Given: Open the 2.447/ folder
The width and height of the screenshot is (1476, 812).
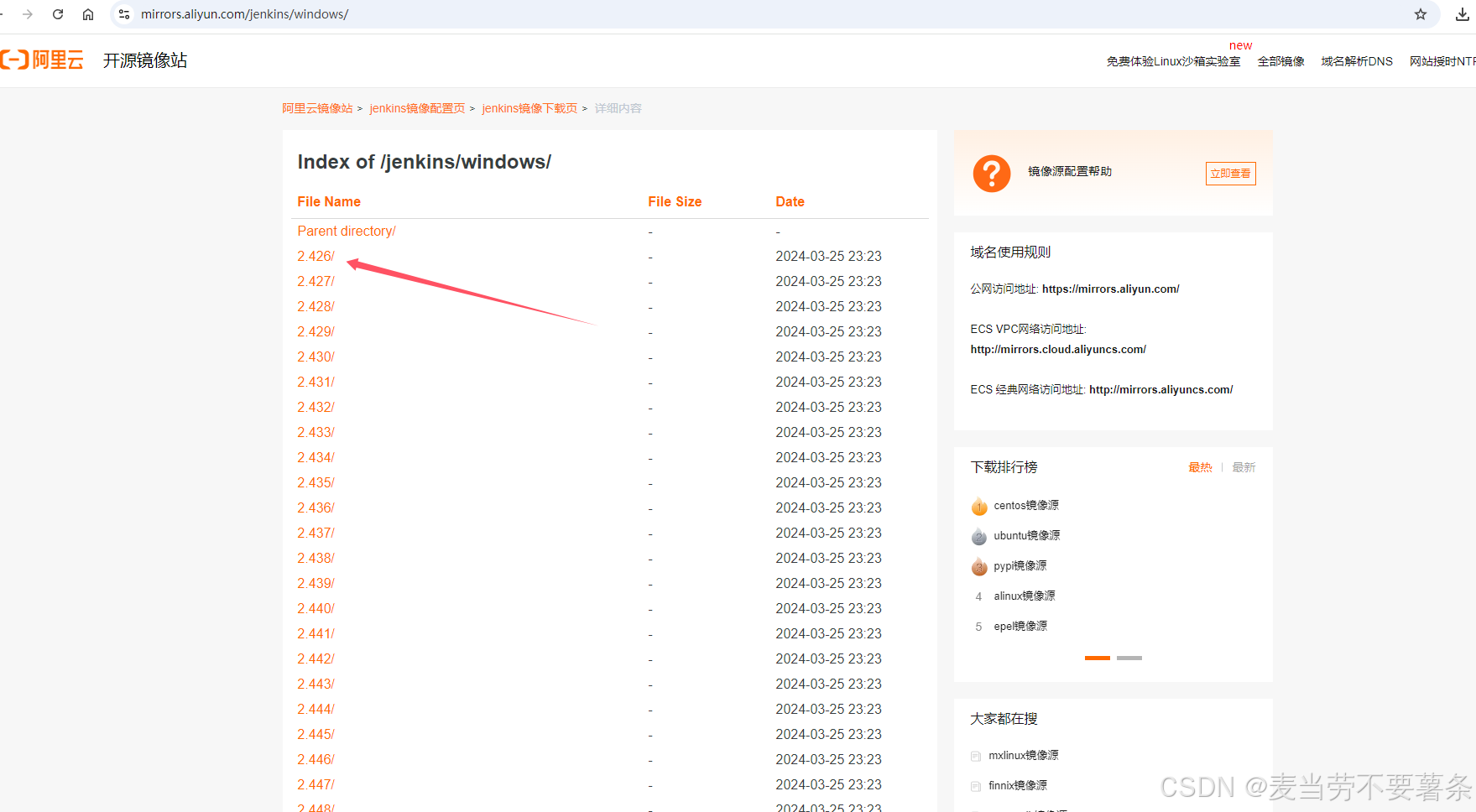Looking at the screenshot, I should click(316, 784).
